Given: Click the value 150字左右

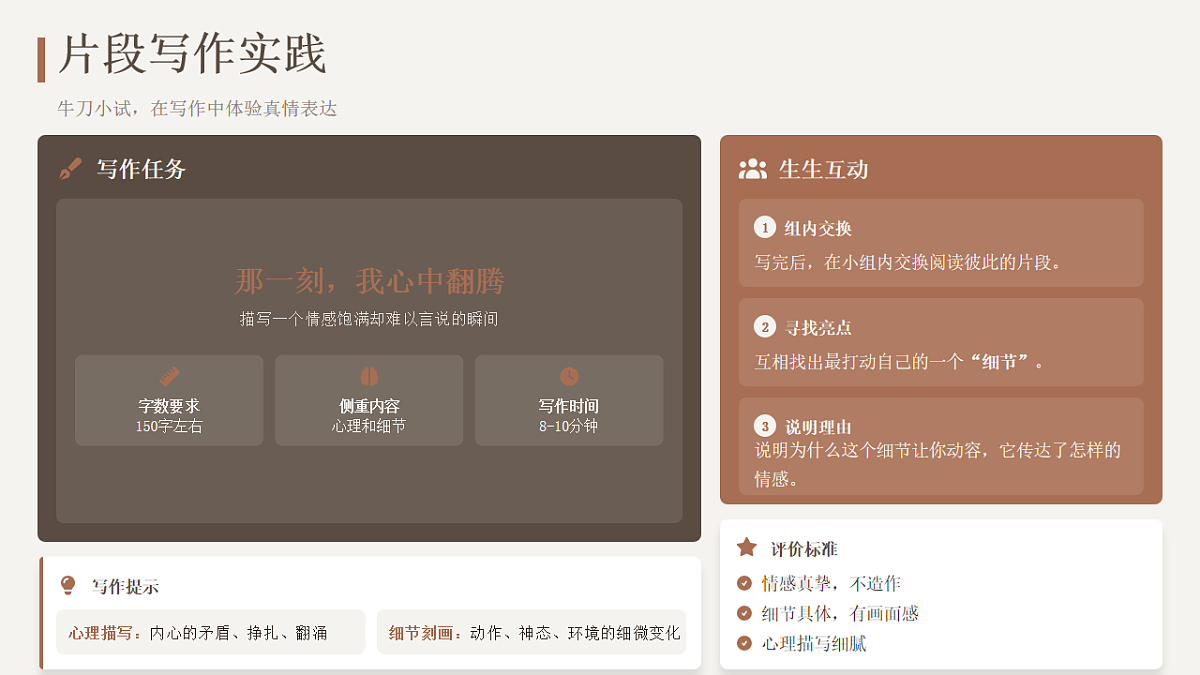Looking at the screenshot, I should coord(169,426).
